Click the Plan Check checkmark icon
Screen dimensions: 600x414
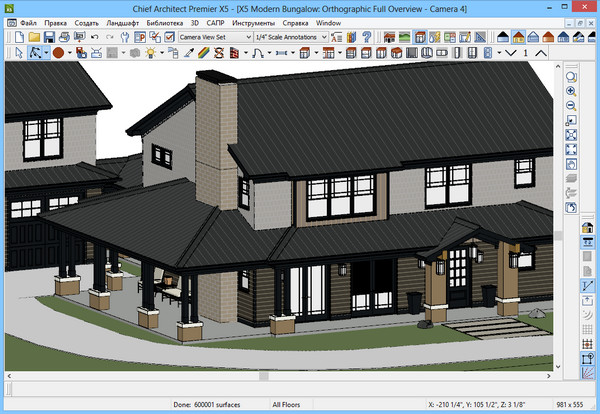170,37
